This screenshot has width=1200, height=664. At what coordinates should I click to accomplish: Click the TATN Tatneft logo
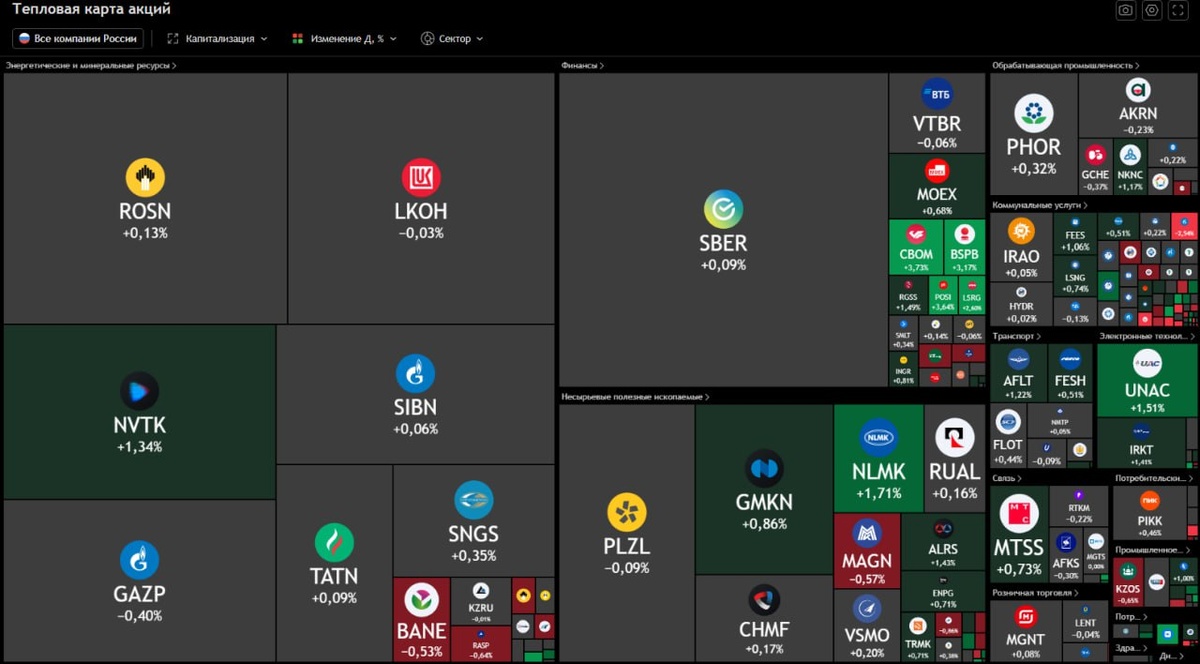coord(334,542)
